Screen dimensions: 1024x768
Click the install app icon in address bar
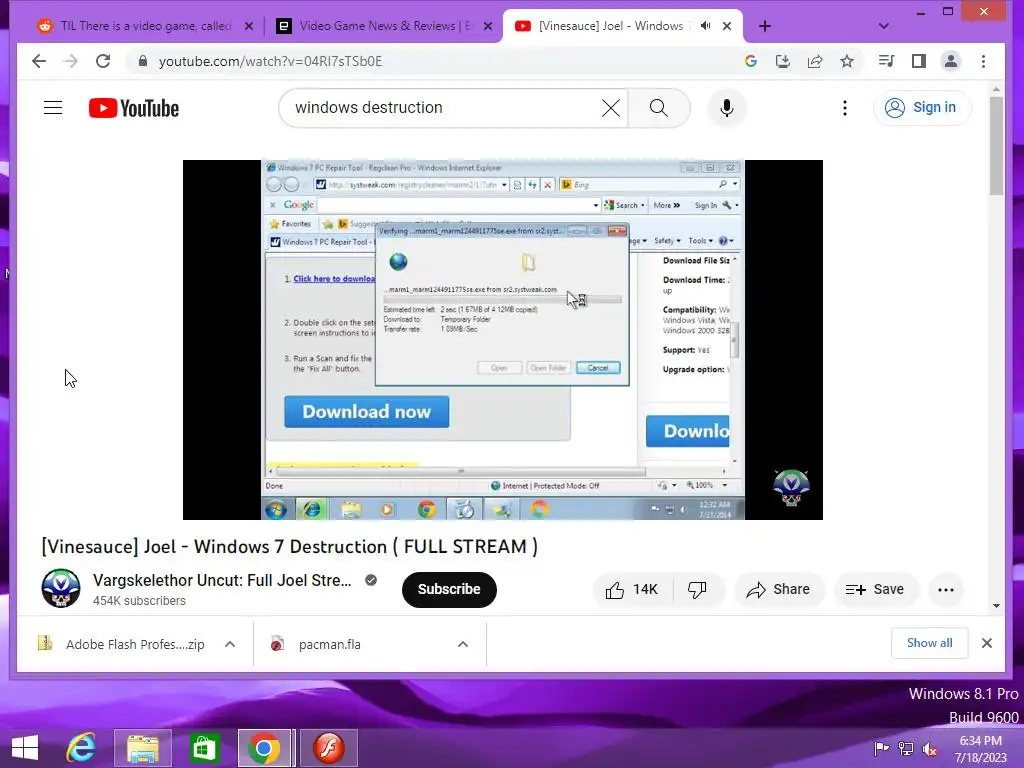click(782, 61)
